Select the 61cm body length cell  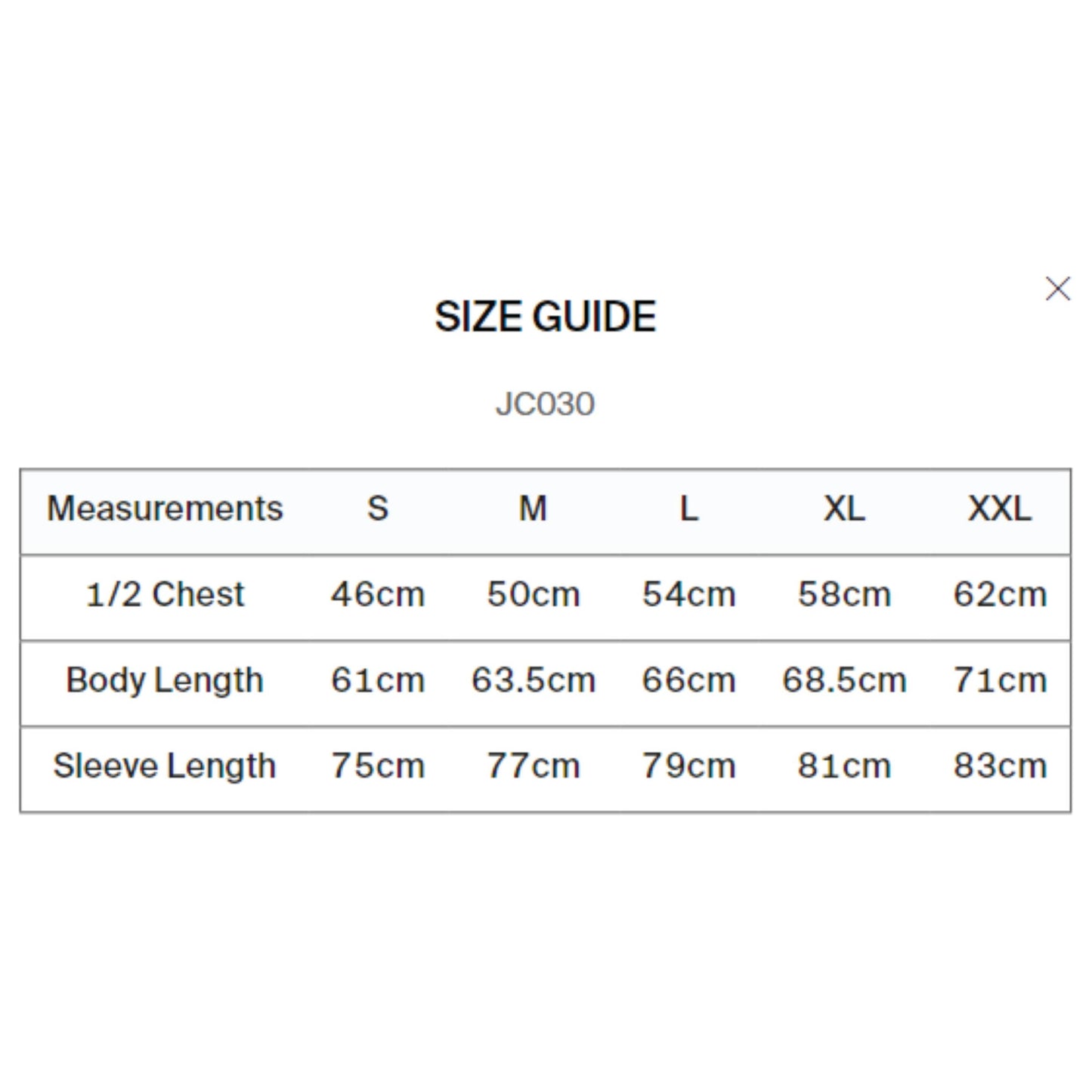378,680
